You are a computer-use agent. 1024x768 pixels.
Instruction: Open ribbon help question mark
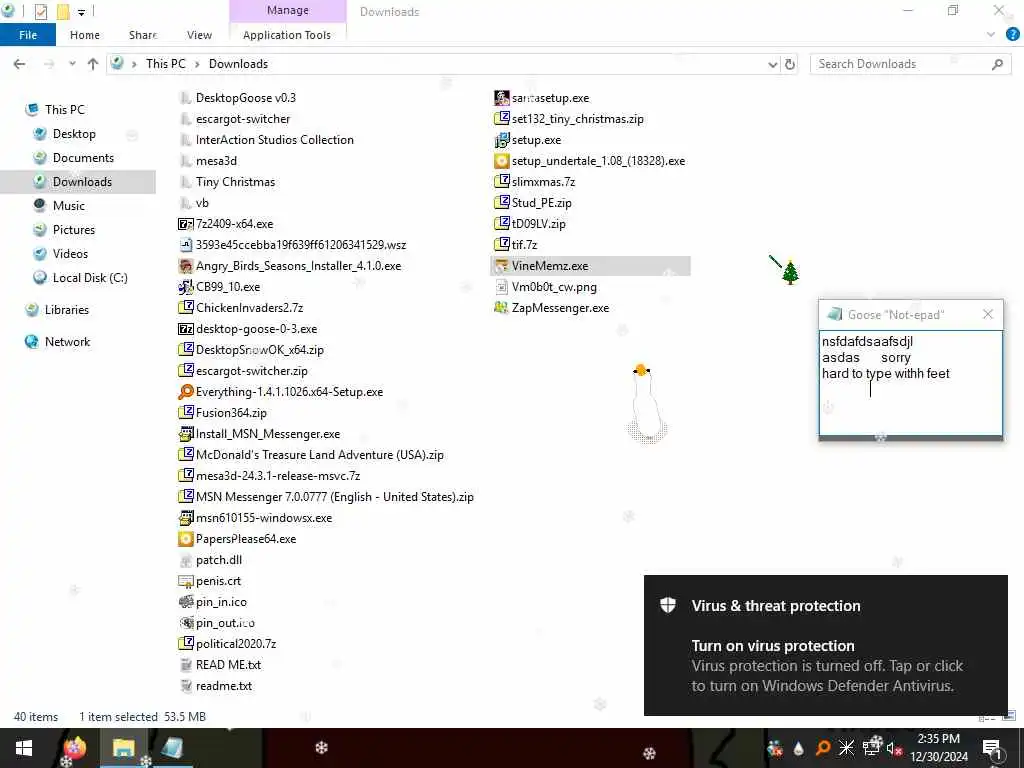point(1013,35)
